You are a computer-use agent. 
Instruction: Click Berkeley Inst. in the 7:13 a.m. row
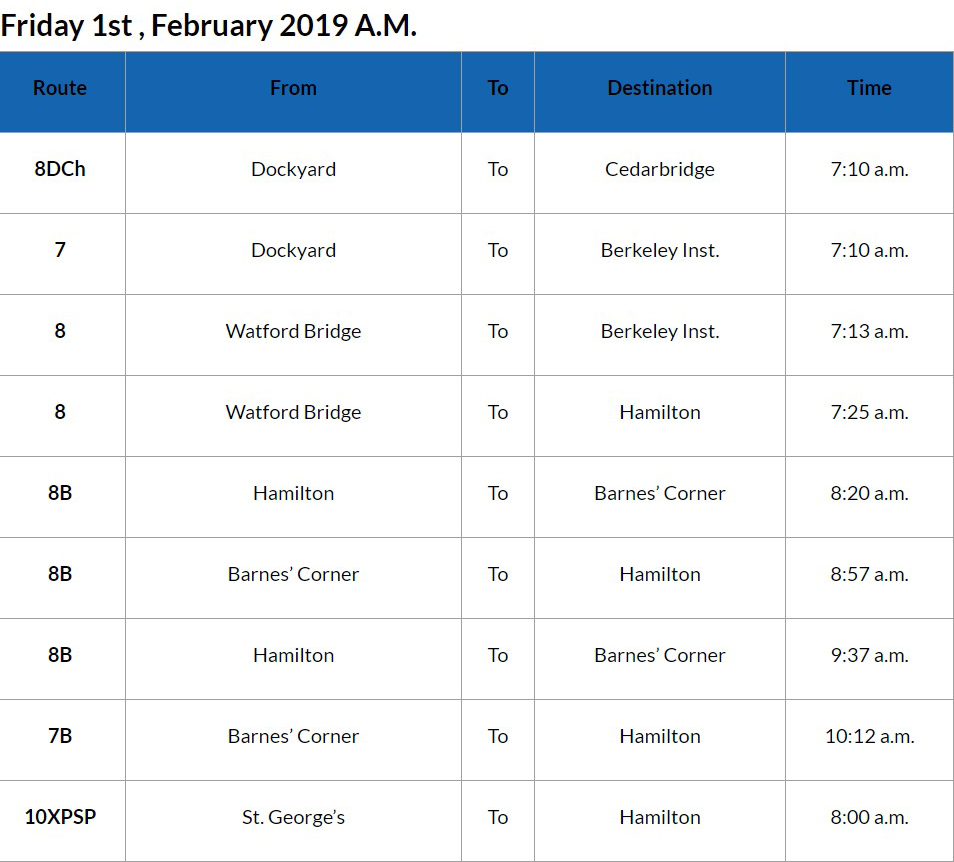click(x=660, y=331)
